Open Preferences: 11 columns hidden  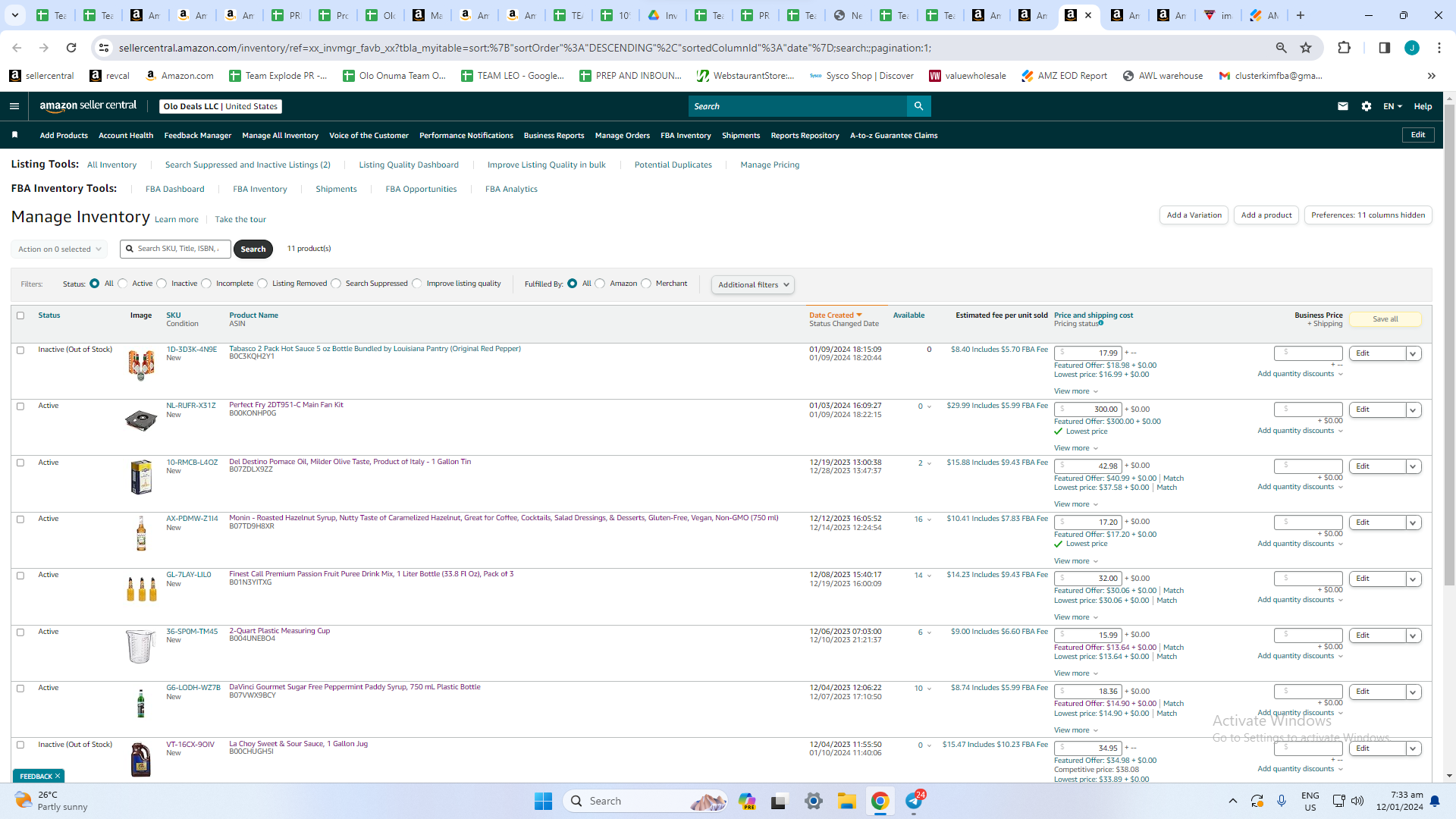coord(1368,215)
